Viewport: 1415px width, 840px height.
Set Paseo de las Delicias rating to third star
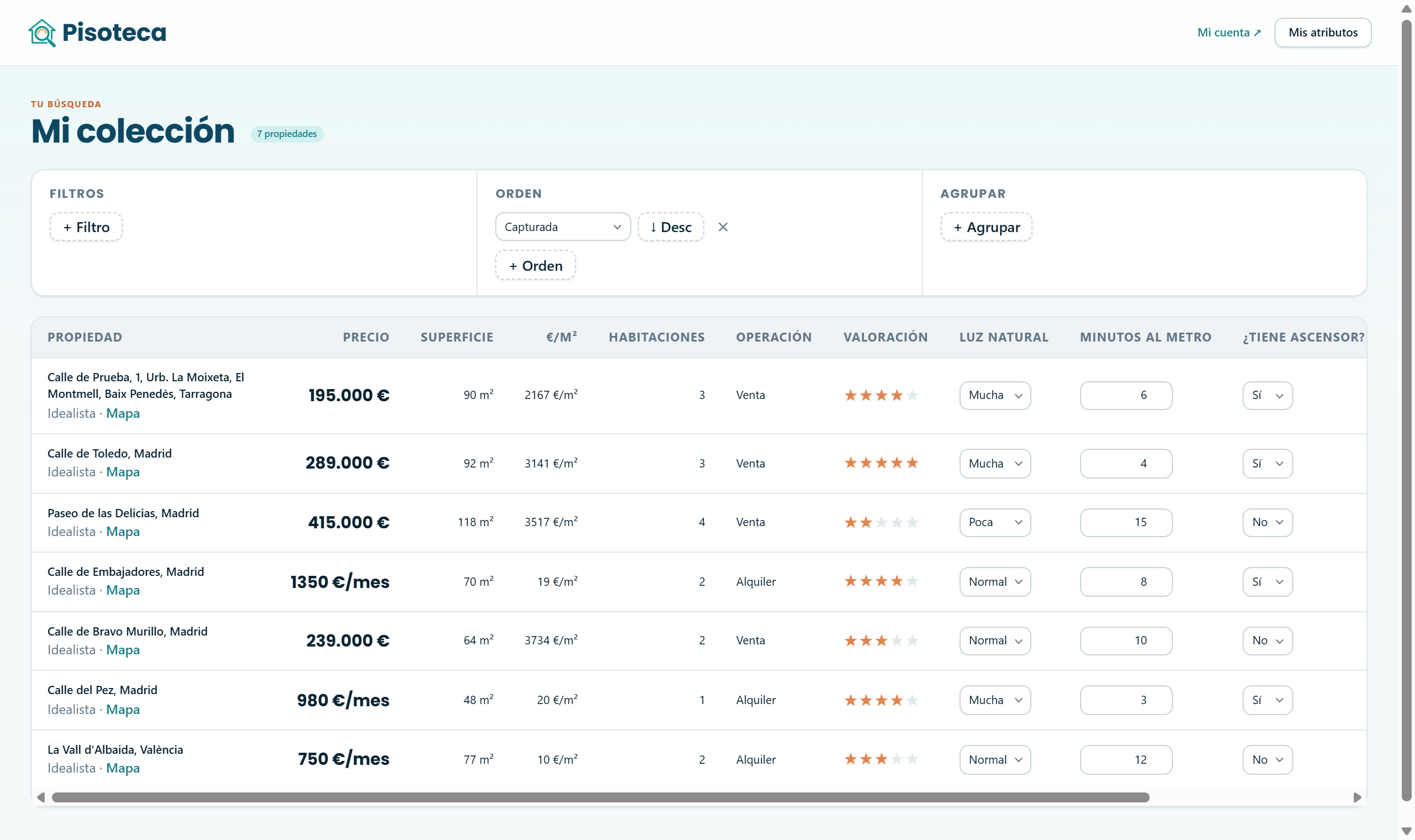point(881,522)
